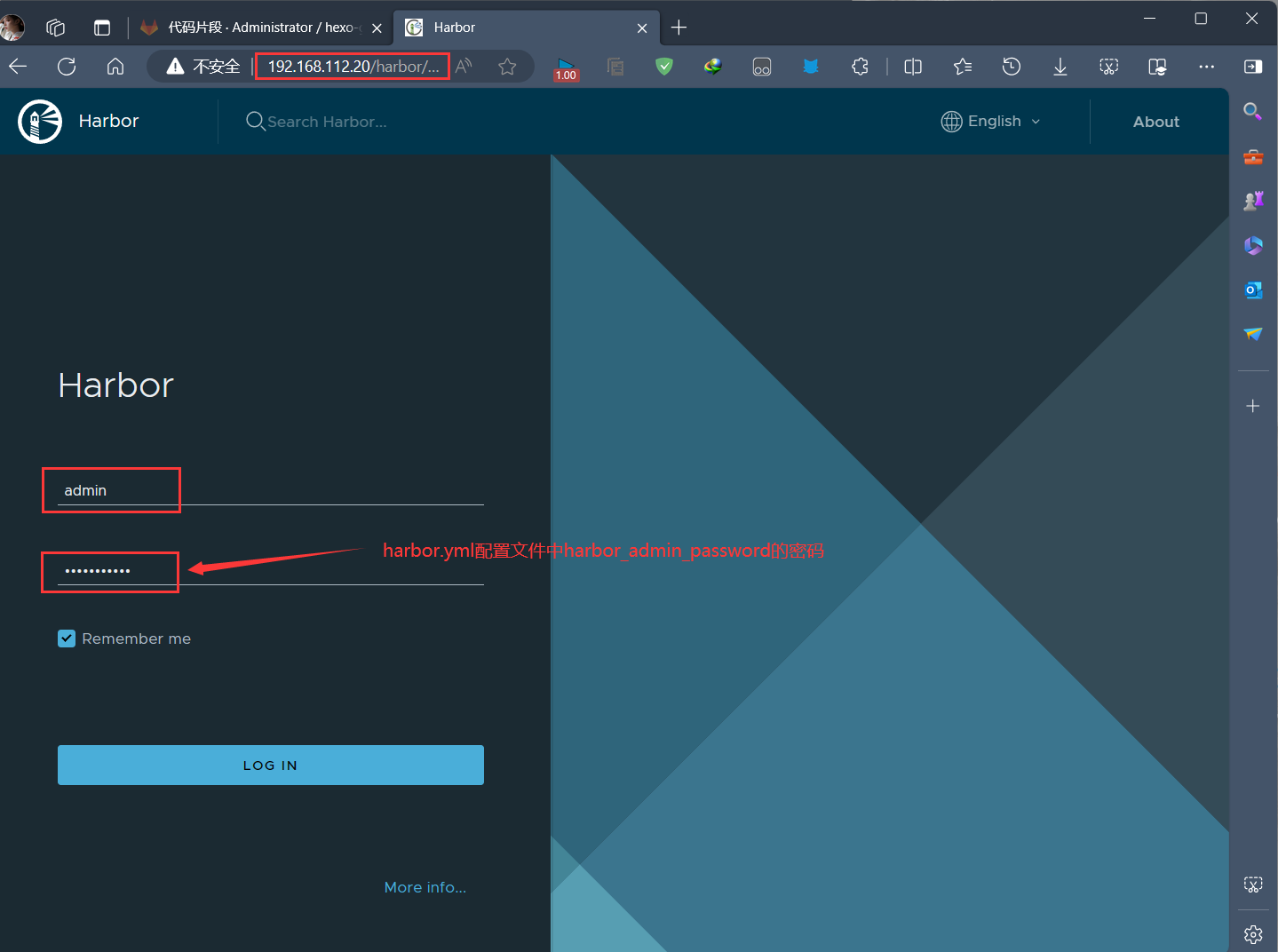1278x952 pixels.
Task: Open the downloads arrow icon
Action: (x=1060, y=67)
